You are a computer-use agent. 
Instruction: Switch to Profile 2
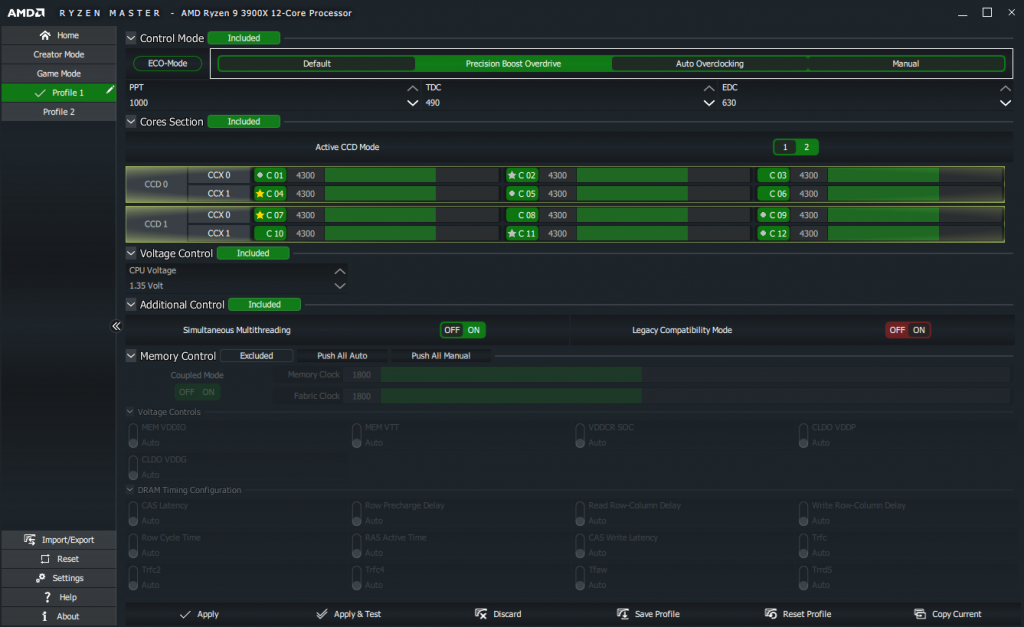pyautogui.click(x=59, y=112)
